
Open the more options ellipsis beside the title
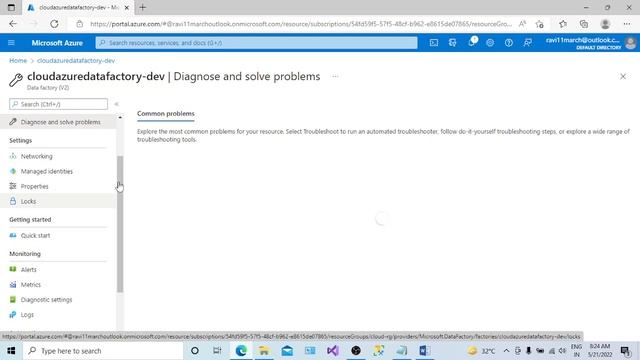point(335,76)
